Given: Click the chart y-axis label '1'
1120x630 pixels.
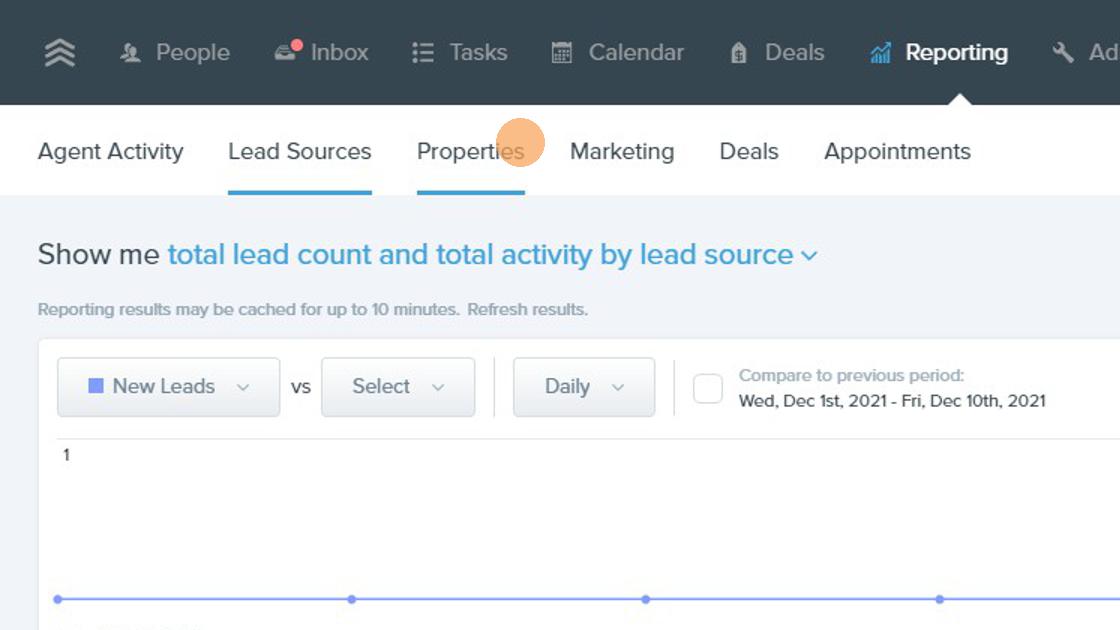Looking at the screenshot, I should click(x=66, y=455).
